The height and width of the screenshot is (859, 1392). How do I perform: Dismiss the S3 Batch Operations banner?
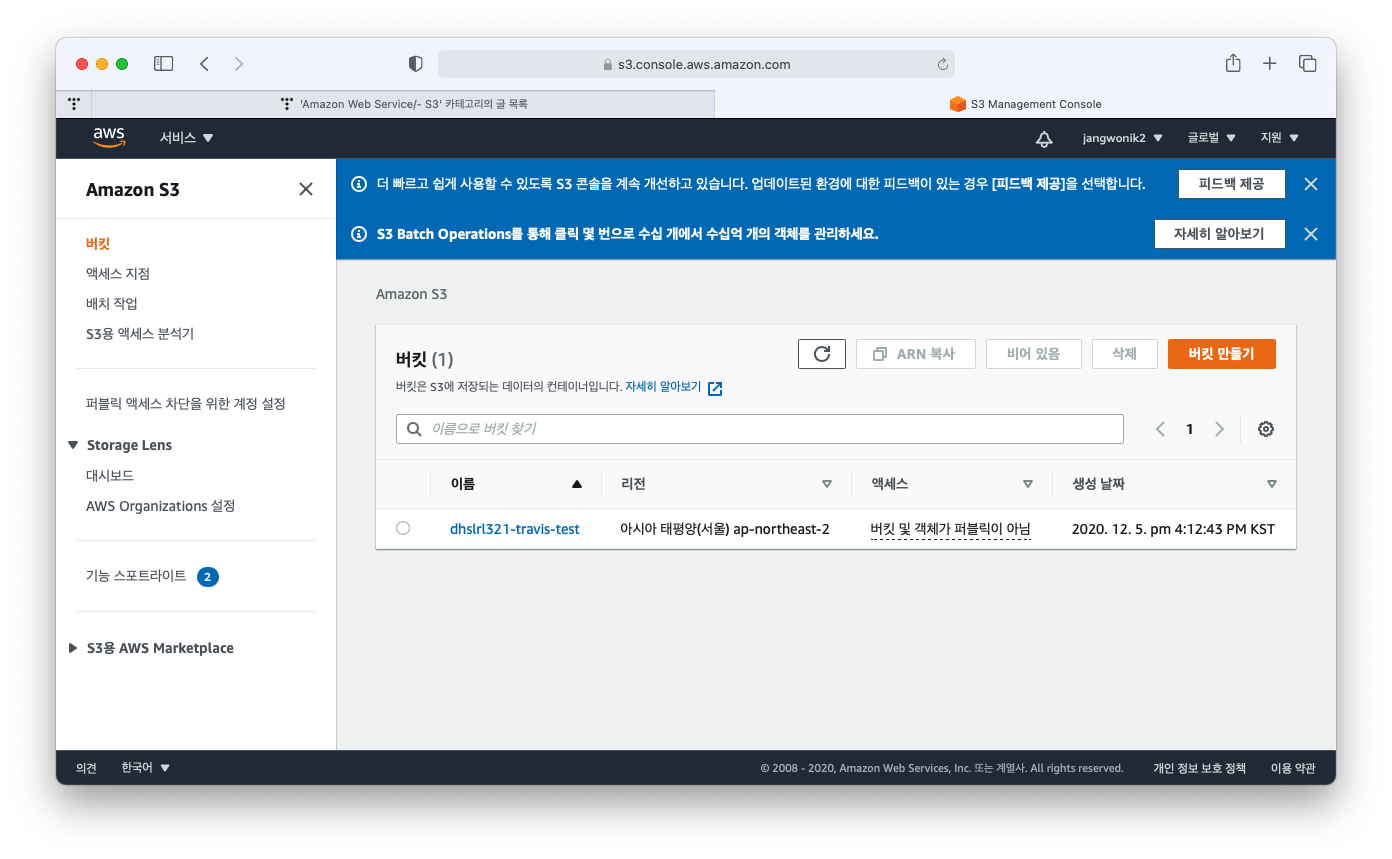tap(1311, 234)
